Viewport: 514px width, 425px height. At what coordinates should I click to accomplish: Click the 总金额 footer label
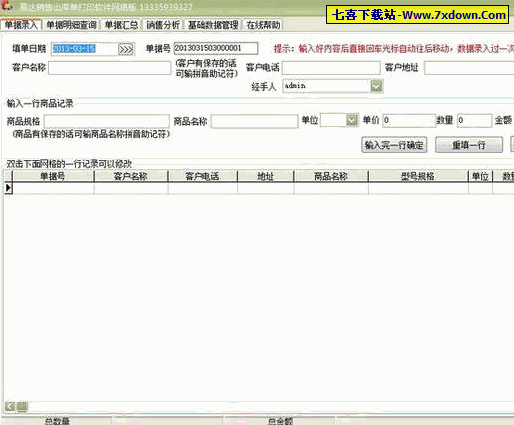[280, 421]
